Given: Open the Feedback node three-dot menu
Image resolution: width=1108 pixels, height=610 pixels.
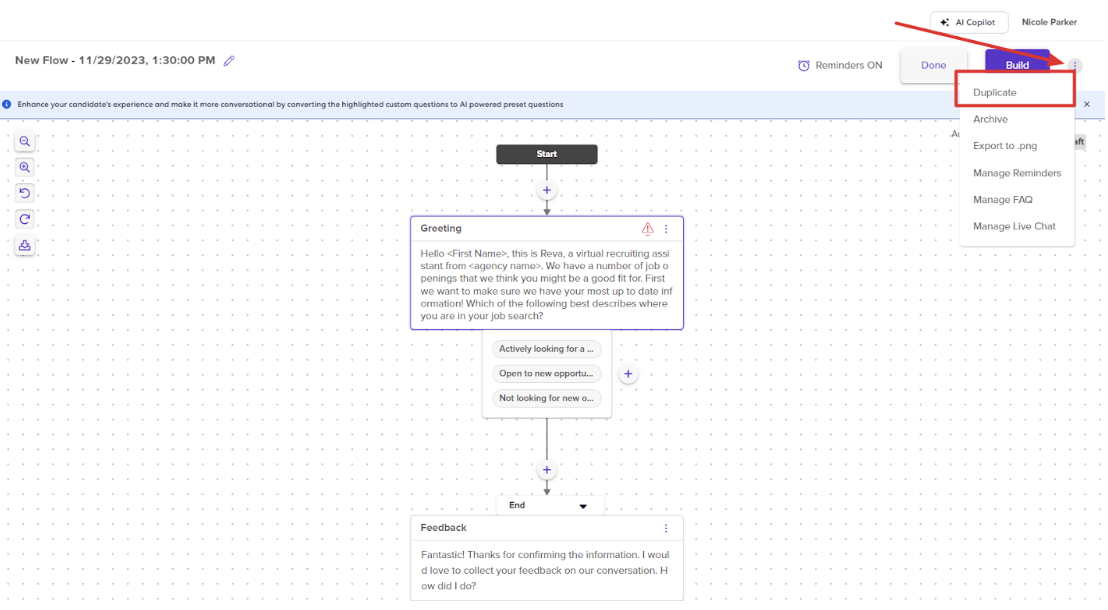Looking at the screenshot, I should point(666,528).
